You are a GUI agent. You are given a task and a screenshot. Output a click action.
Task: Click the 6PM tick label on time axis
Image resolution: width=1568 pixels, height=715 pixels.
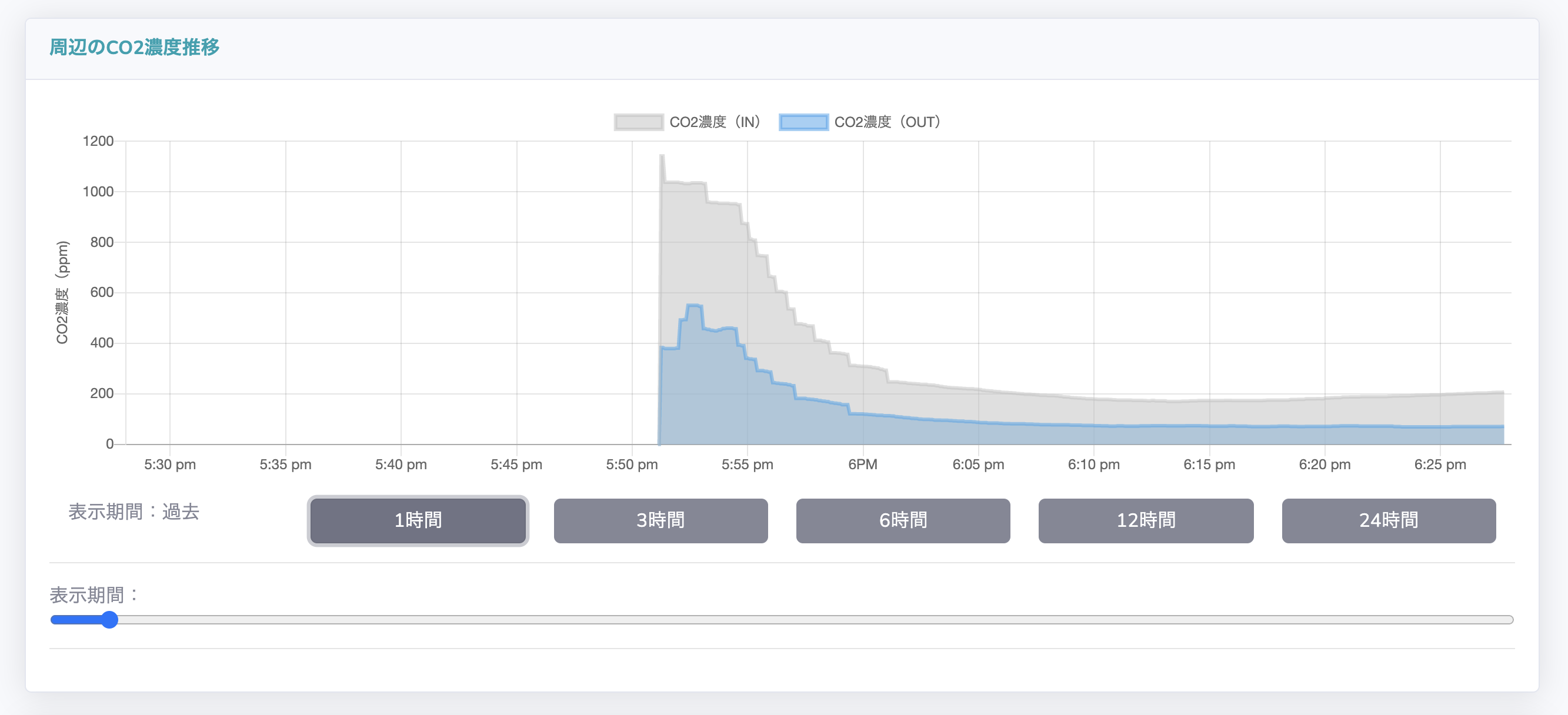tap(863, 465)
